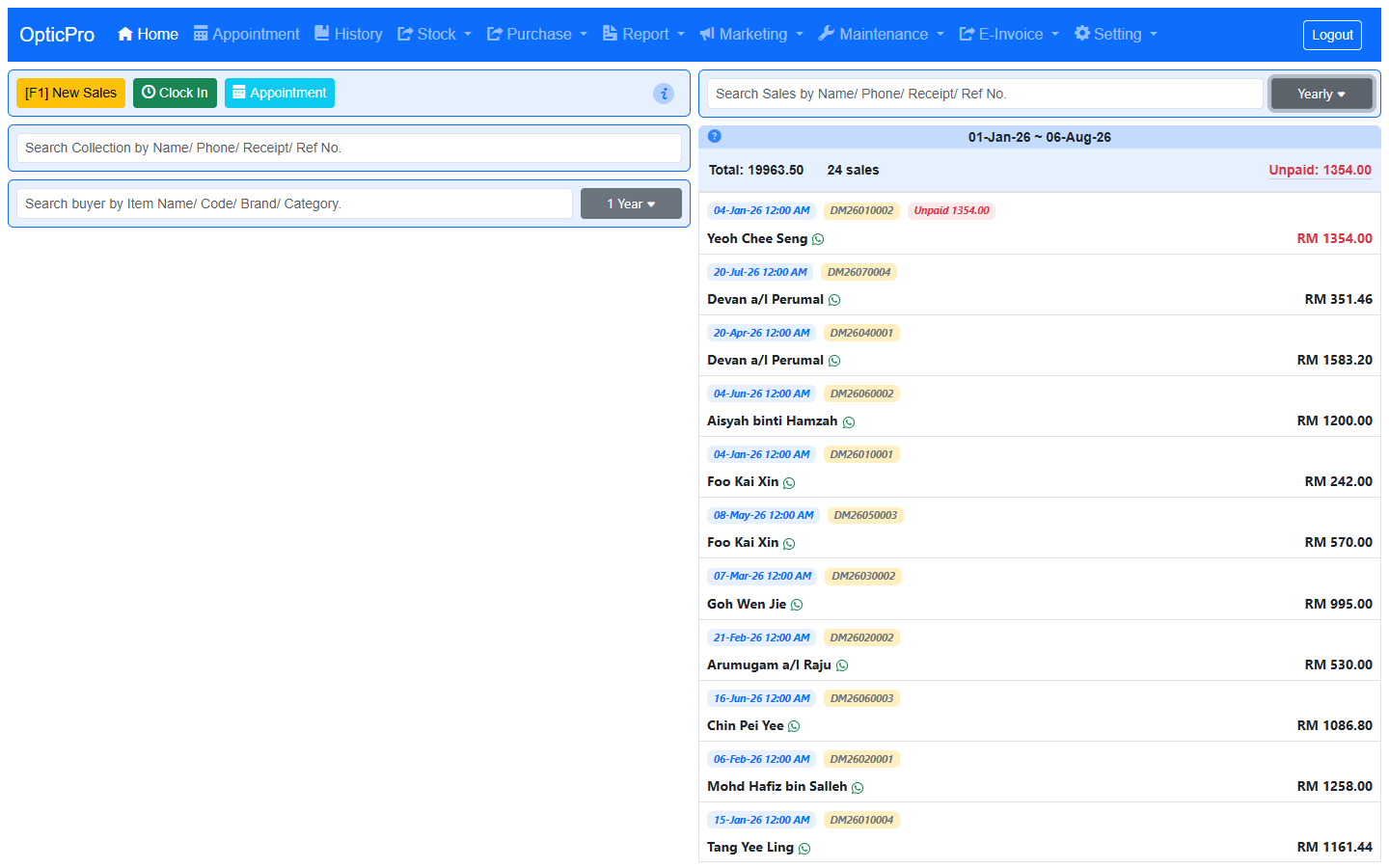1389x868 pixels.
Task: Open the Yearly sales period dropdown
Action: click(1321, 94)
